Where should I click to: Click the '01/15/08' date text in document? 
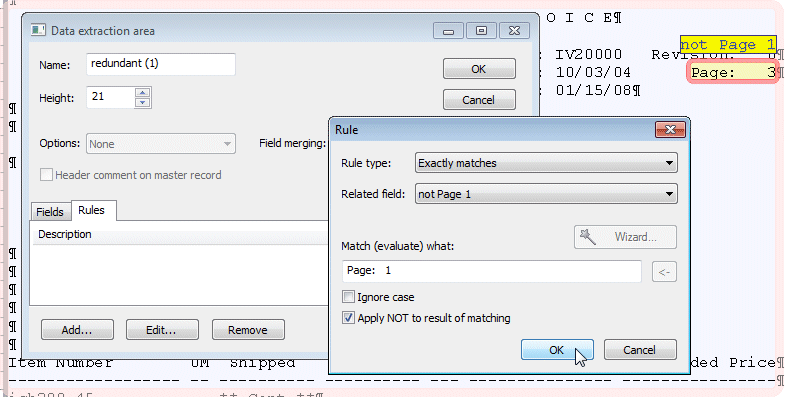pyautogui.click(x=595, y=91)
